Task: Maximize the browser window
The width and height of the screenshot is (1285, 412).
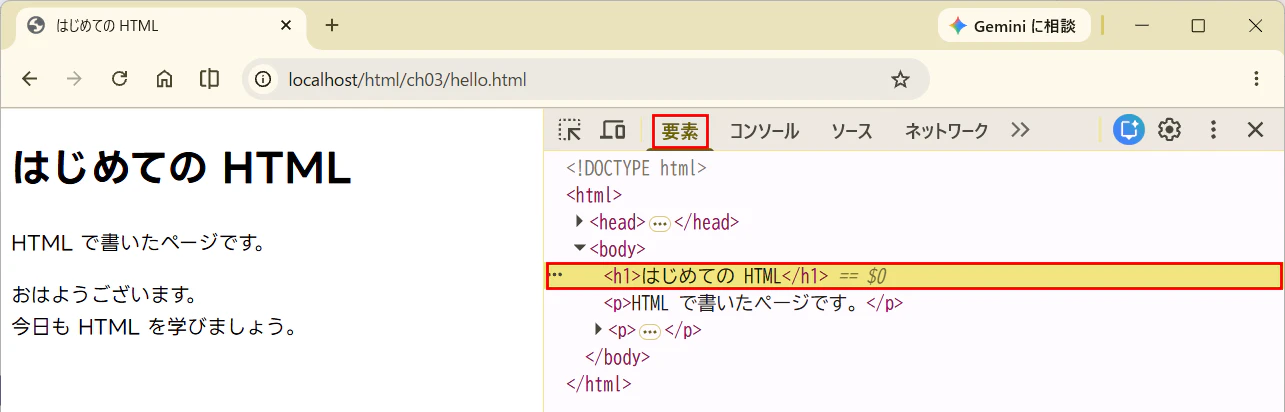Action: click(x=1198, y=26)
